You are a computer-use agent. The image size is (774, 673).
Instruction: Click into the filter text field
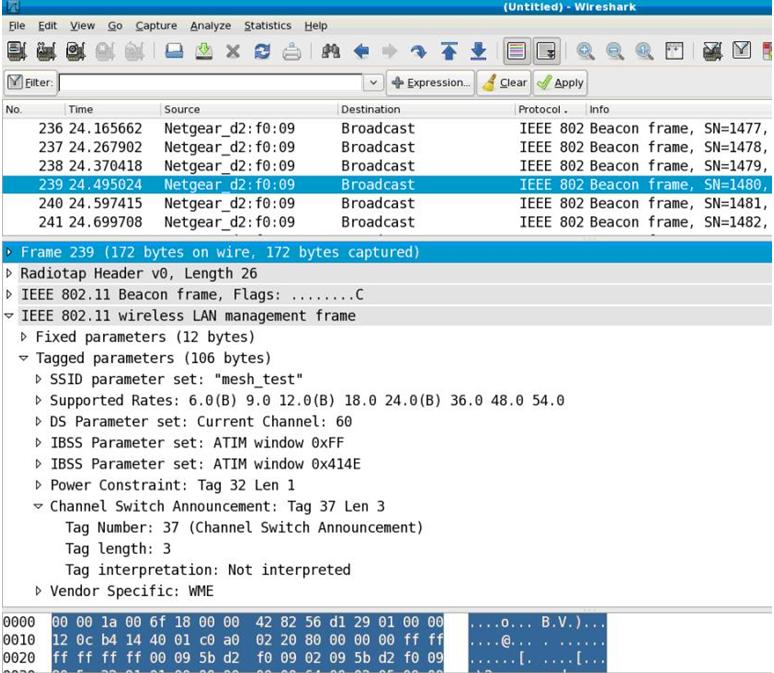click(210, 82)
